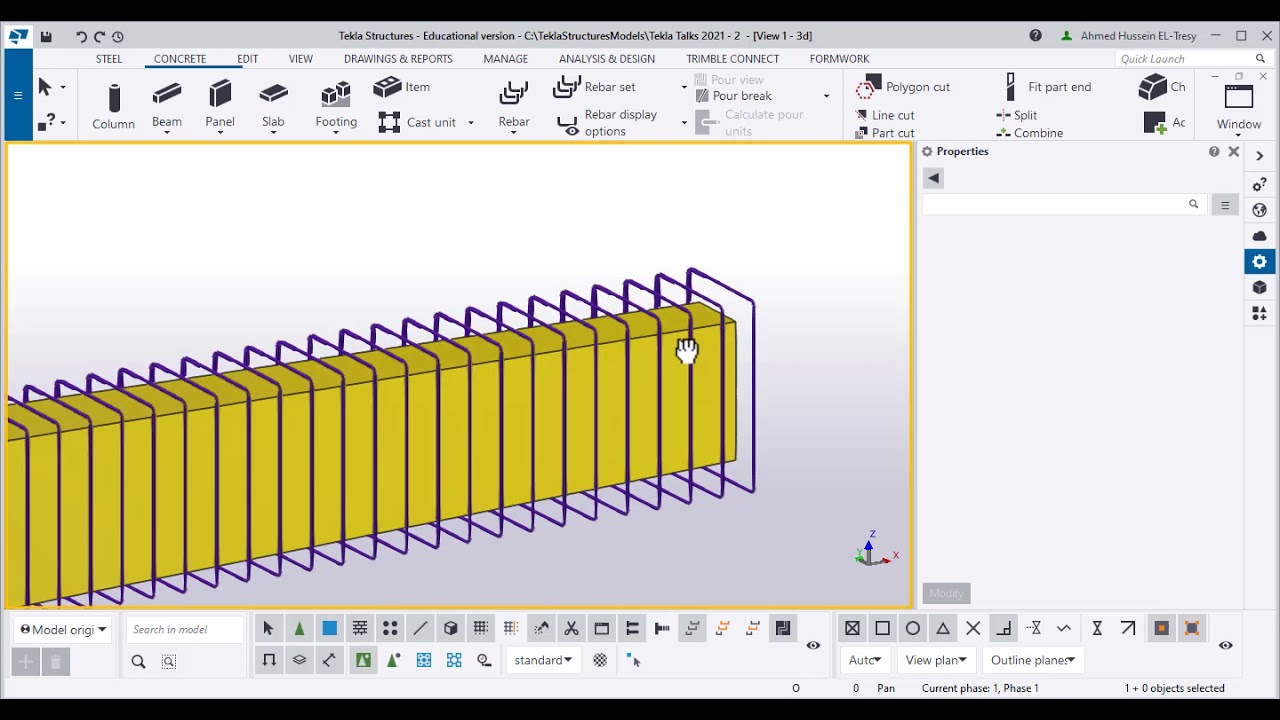Select the Column tool in ribbon
The width and height of the screenshot is (1280, 720).
tap(113, 107)
